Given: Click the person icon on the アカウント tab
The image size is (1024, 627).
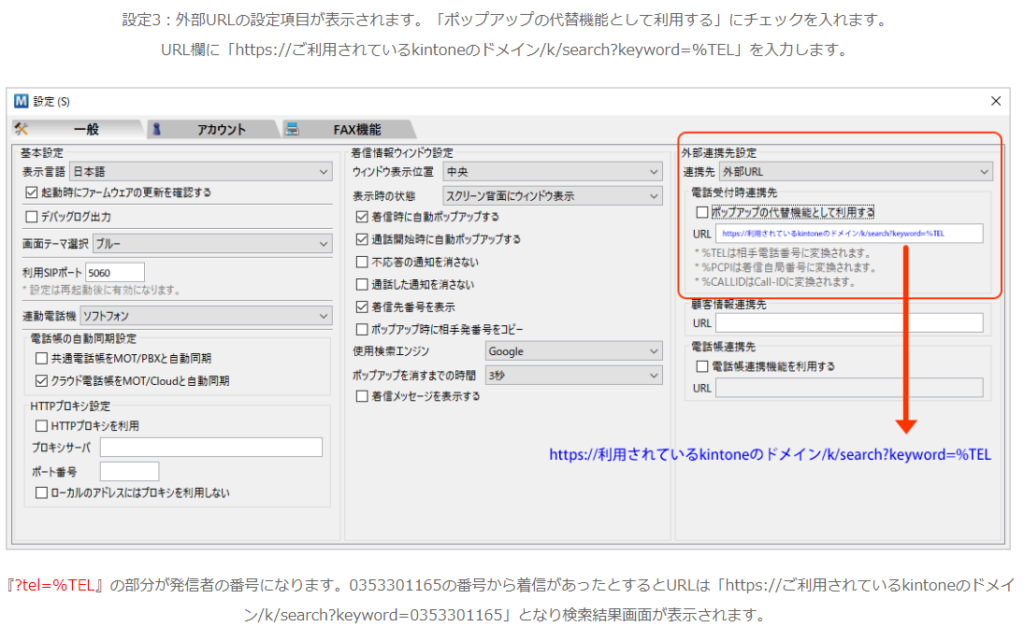Looking at the screenshot, I should (157, 129).
